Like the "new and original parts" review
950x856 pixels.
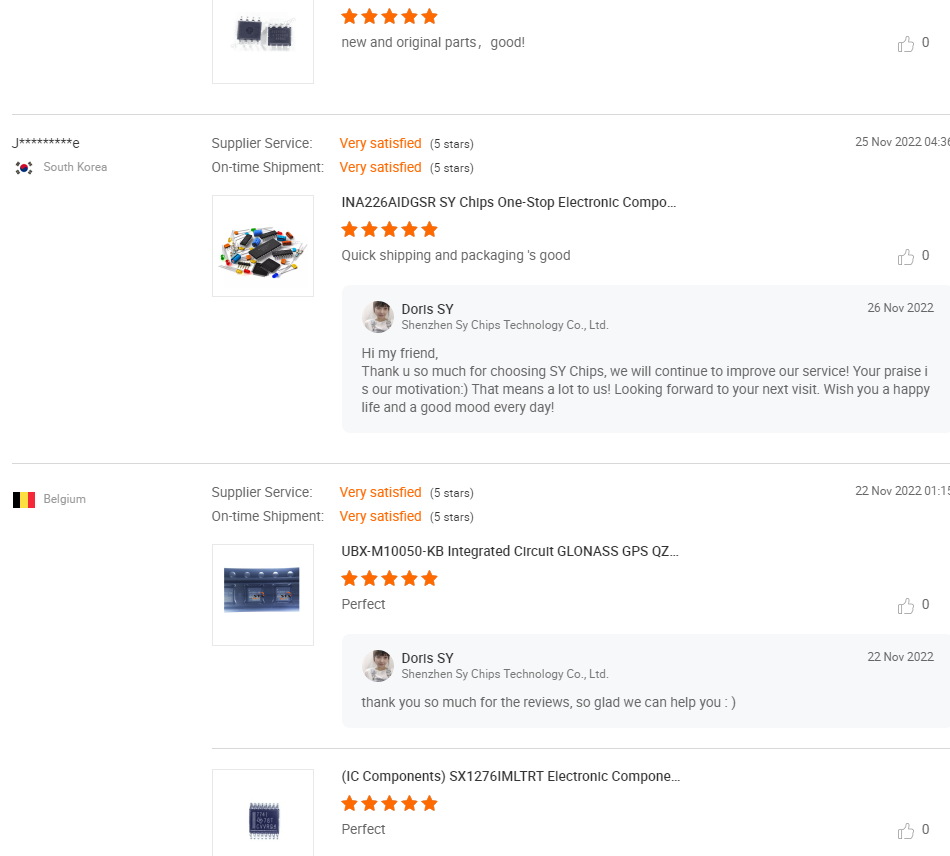tap(906, 44)
